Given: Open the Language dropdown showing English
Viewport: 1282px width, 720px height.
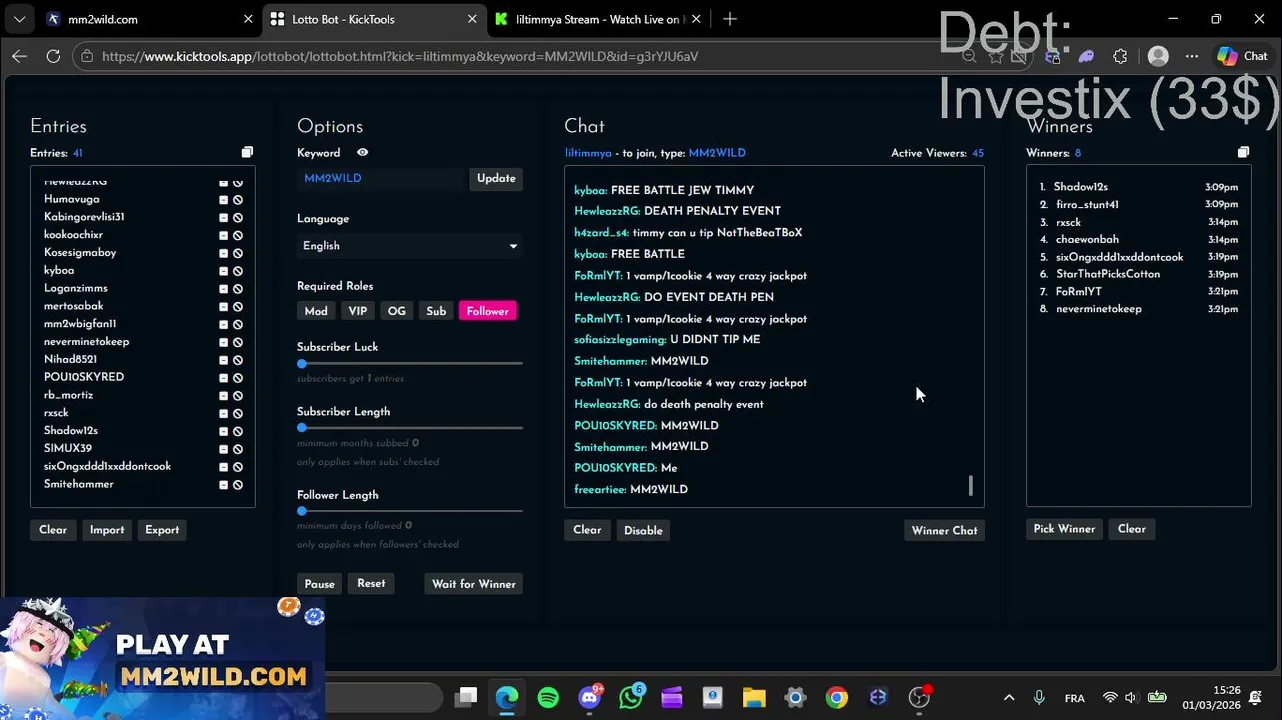Looking at the screenshot, I should (x=410, y=246).
